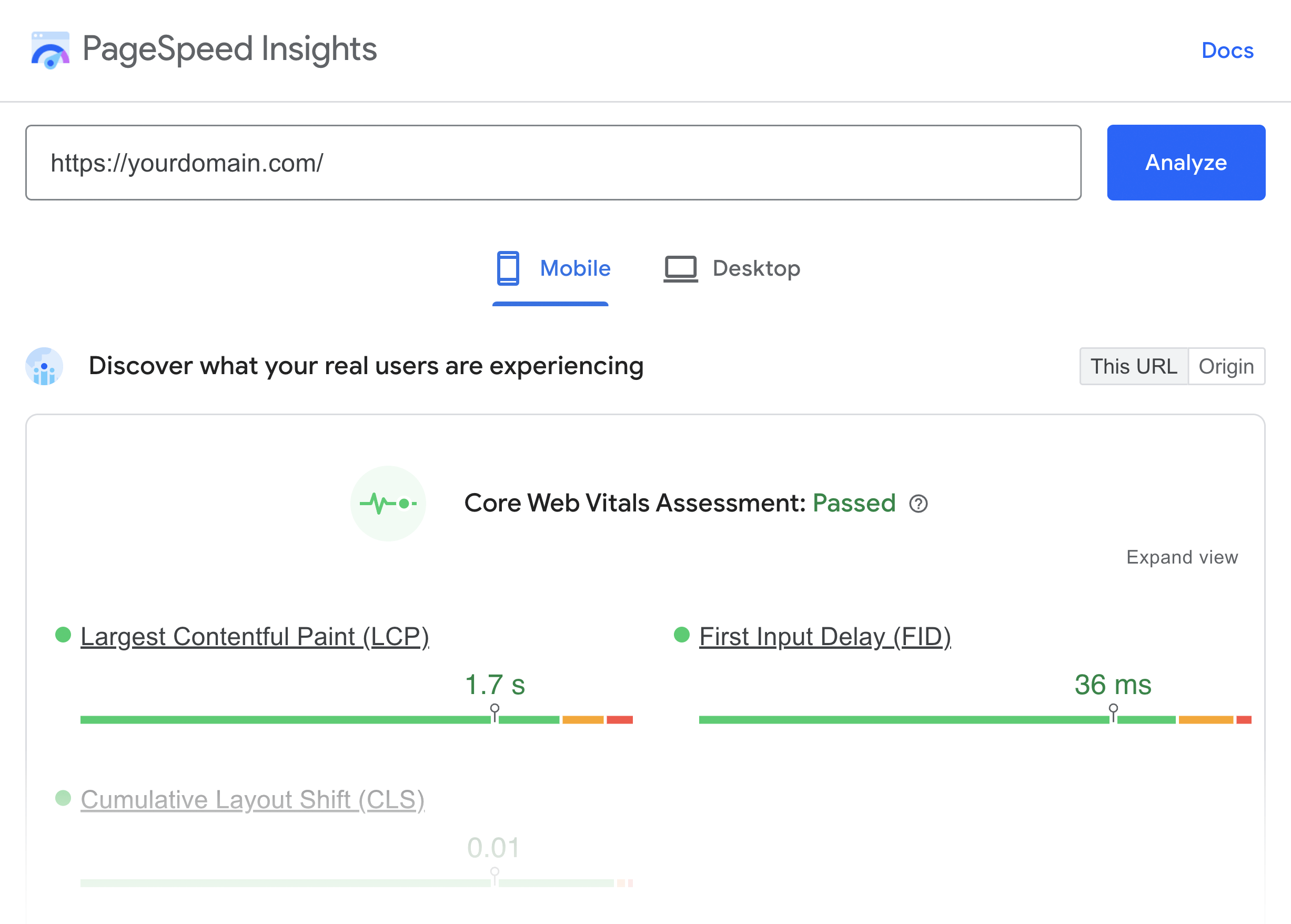Image resolution: width=1291 pixels, height=924 pixels.
Task: Collapse the metrics with Expand view control
Action: (x=1182, y=557)
